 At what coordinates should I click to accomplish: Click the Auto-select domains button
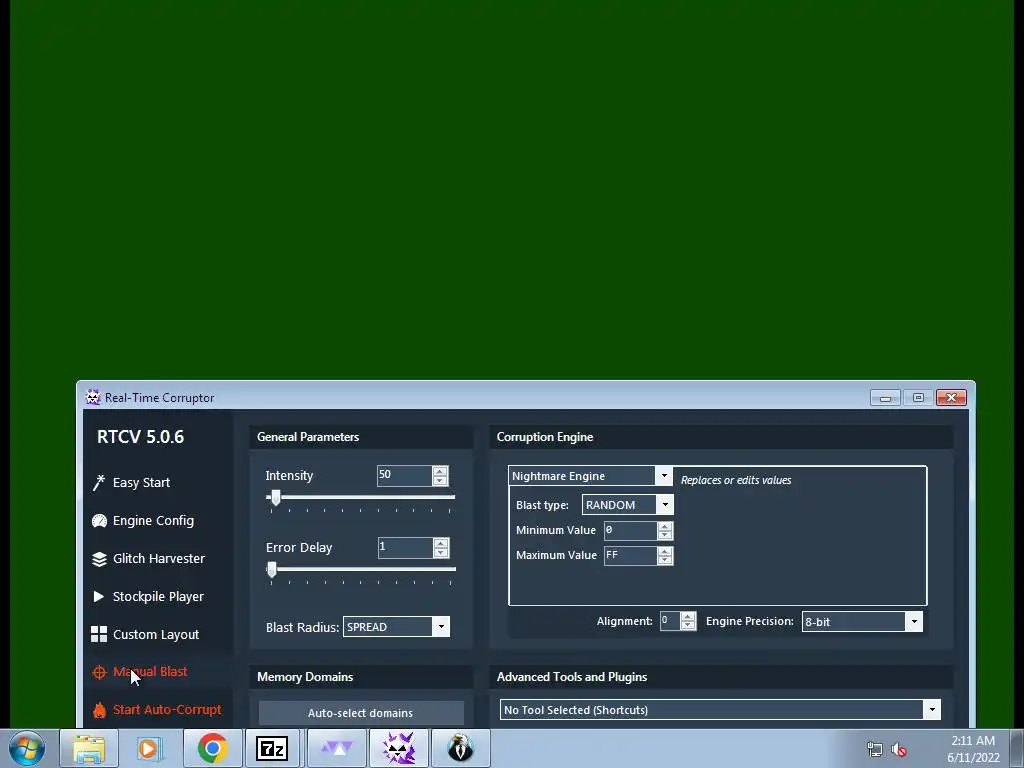(361, 712)
